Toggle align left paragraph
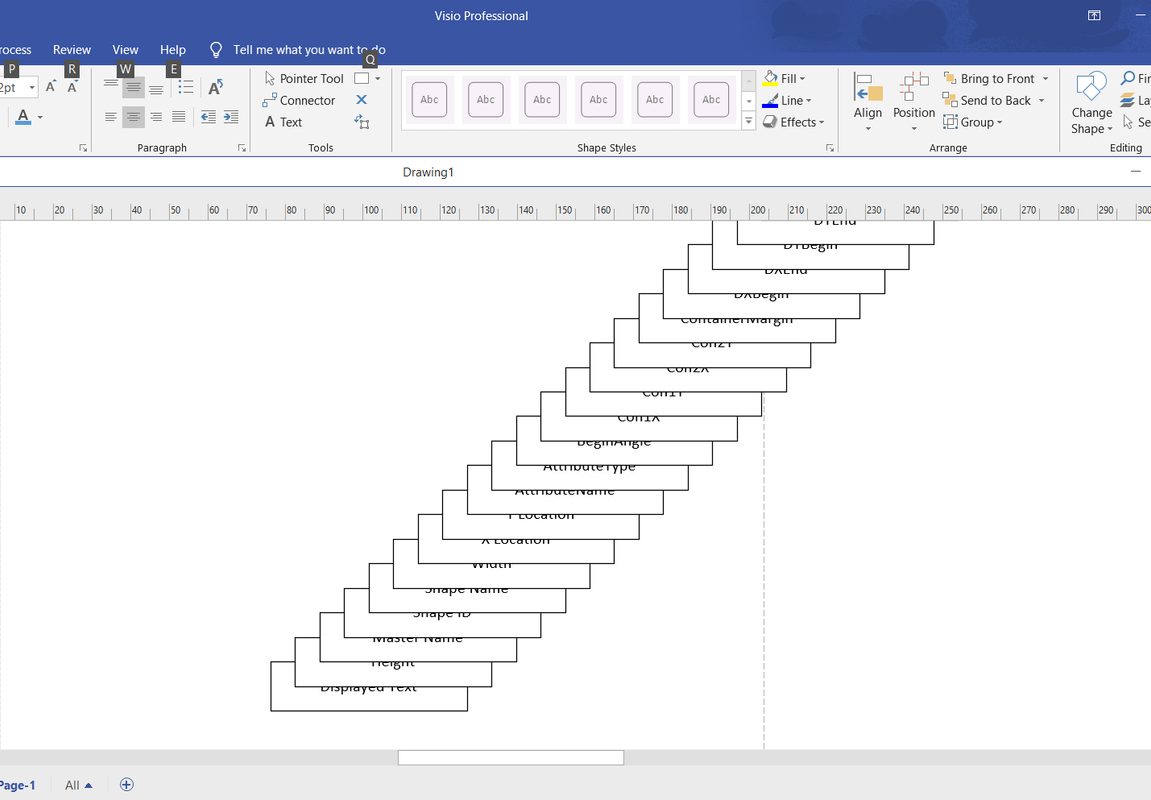1151x800 pixels. click(x=111, y=117)
